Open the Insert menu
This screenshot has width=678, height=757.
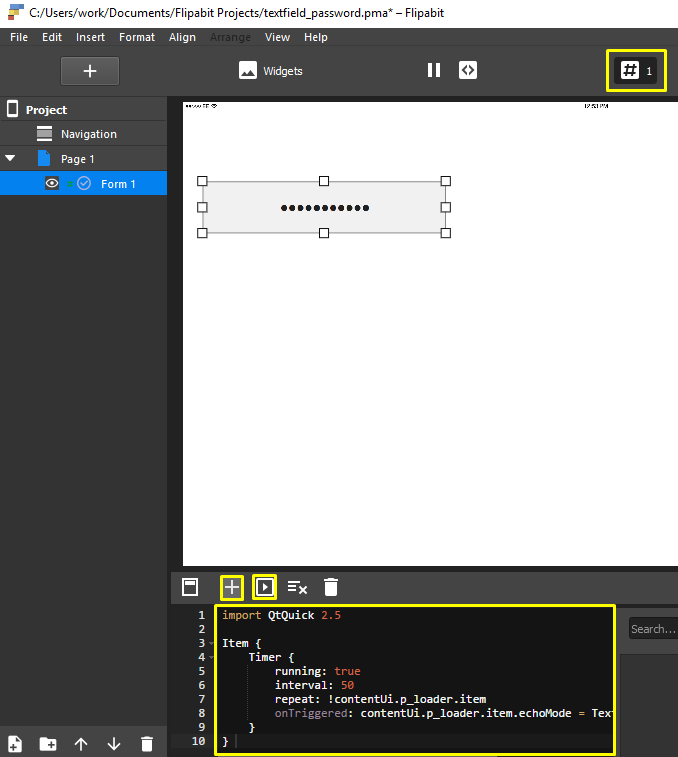[90, 37]
